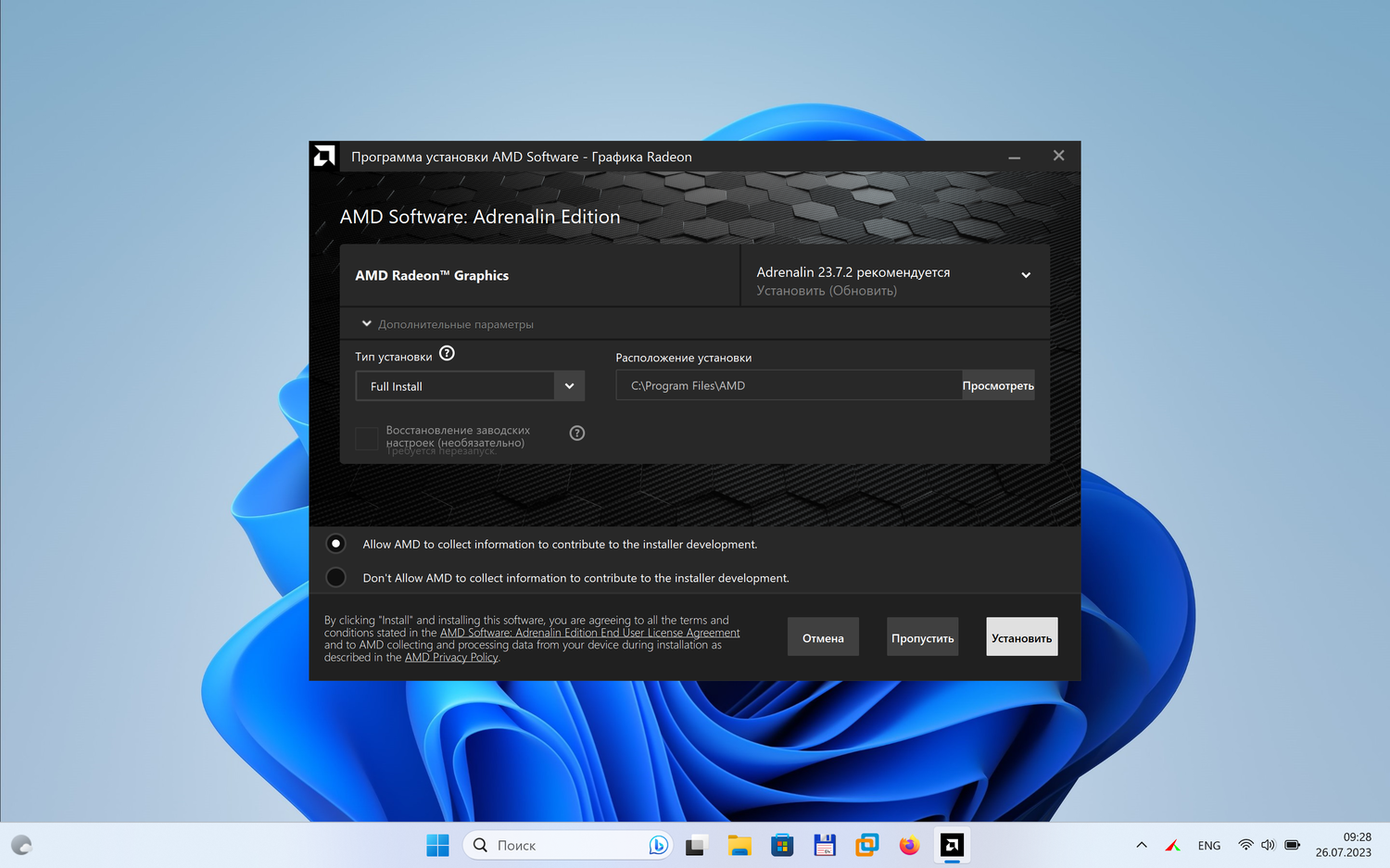Launch Firefox from the taskbar
1390x868 pixels.
pos(909,845)
